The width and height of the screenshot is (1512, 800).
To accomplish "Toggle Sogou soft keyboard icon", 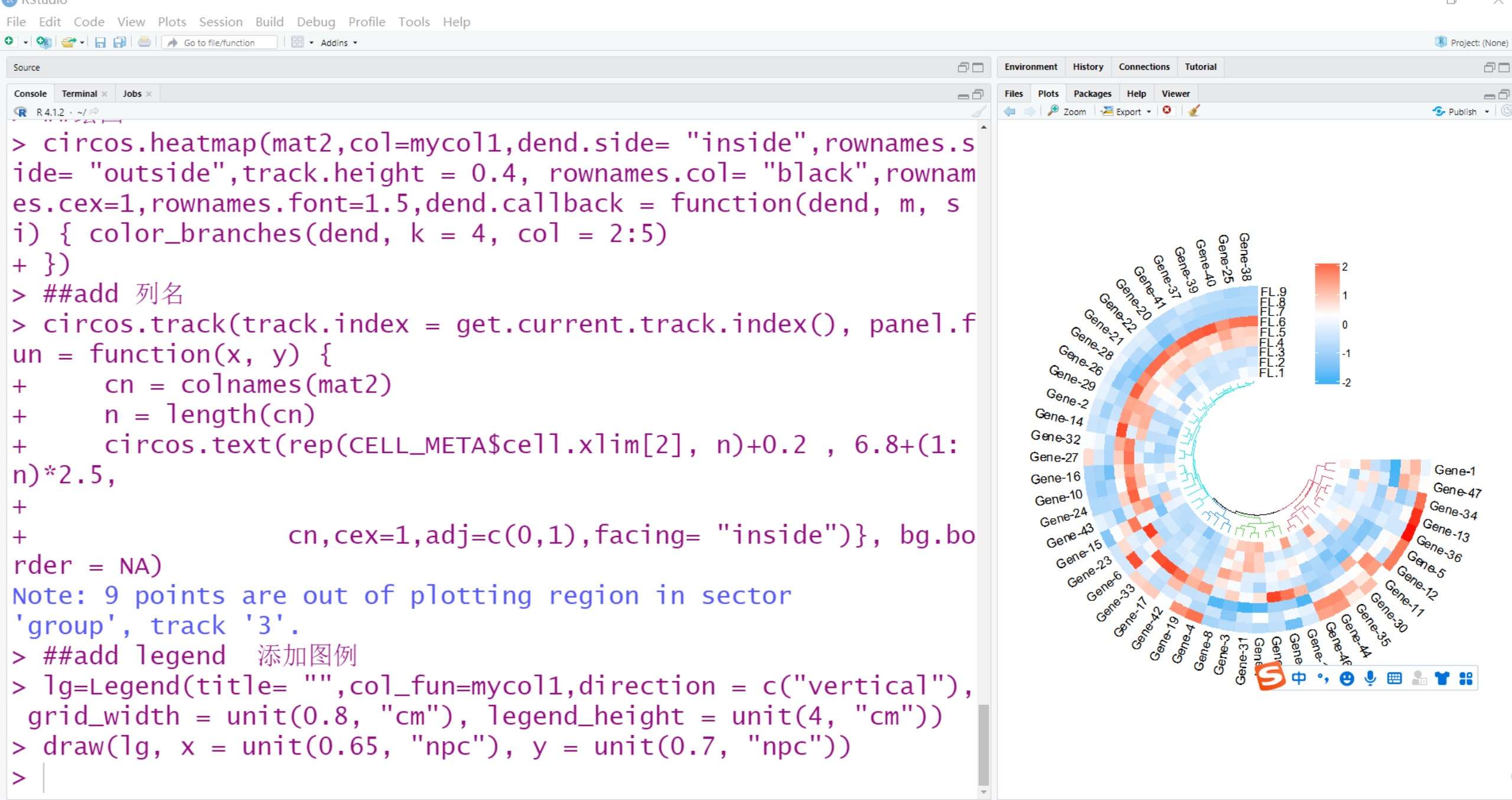I will [x=1394, y=678].
